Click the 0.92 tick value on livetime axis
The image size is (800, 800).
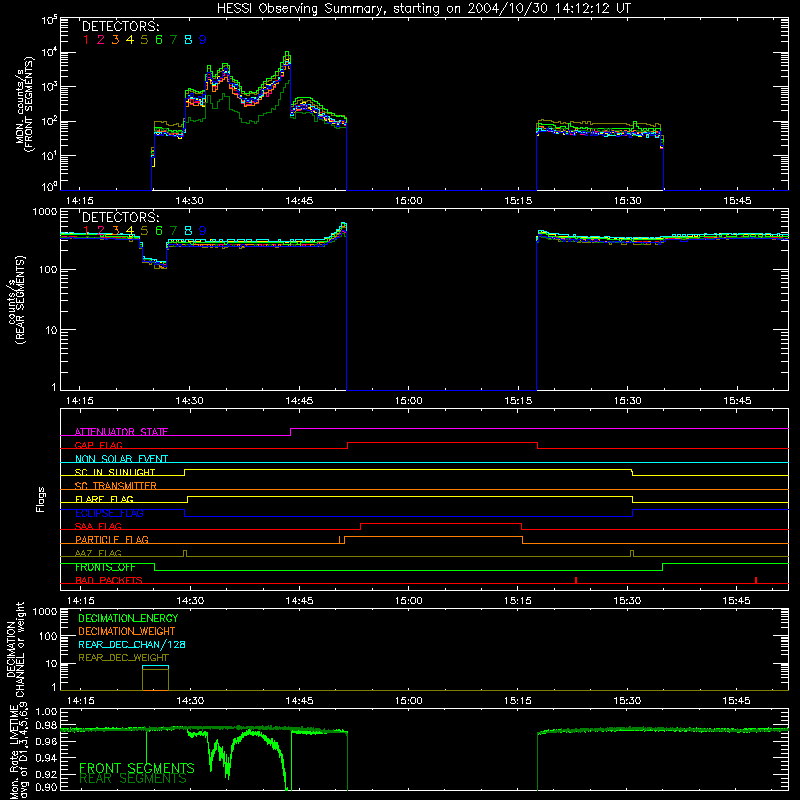coord(46,773)
